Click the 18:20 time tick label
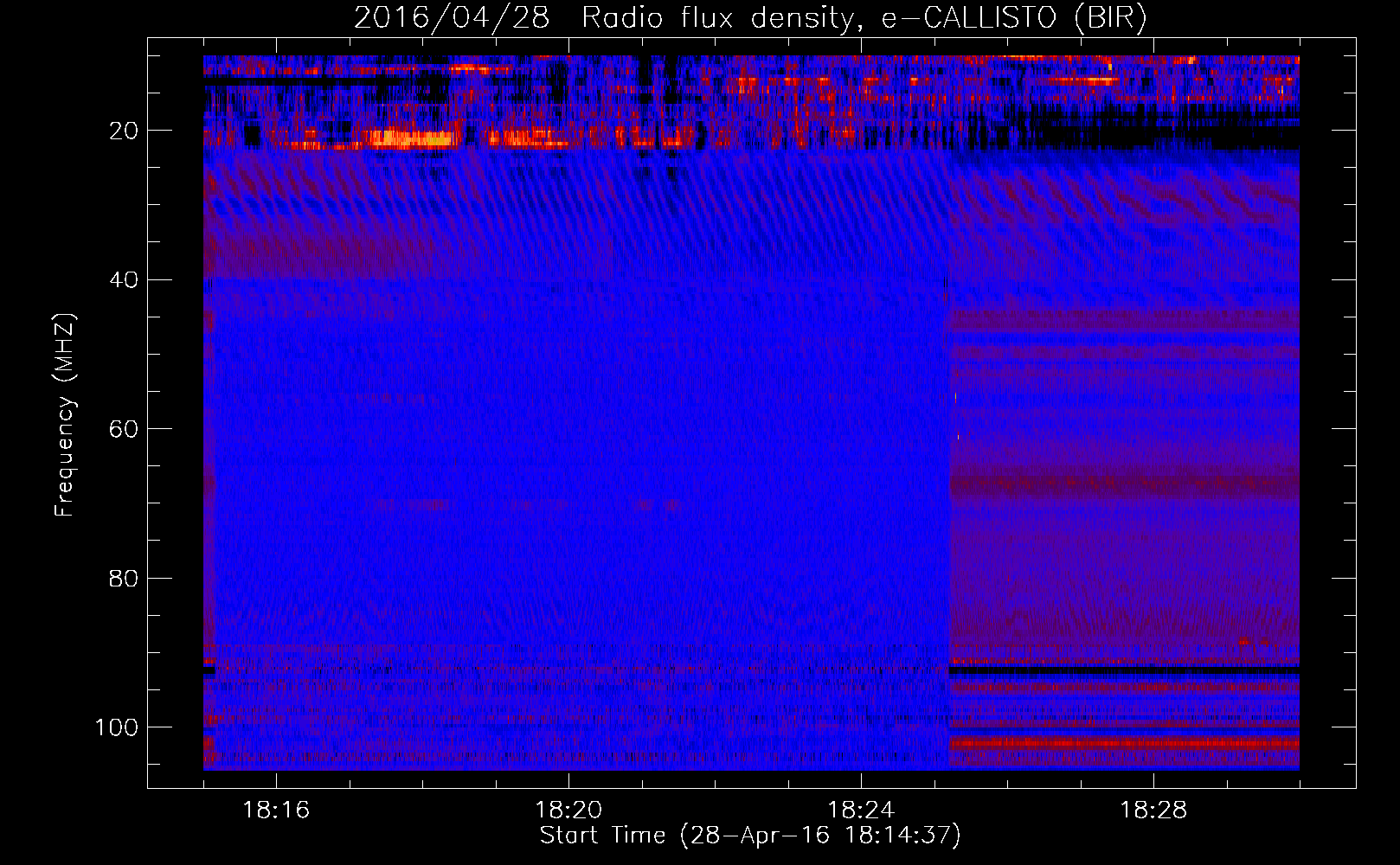The image size is (1400, 865). coord(568,810)
